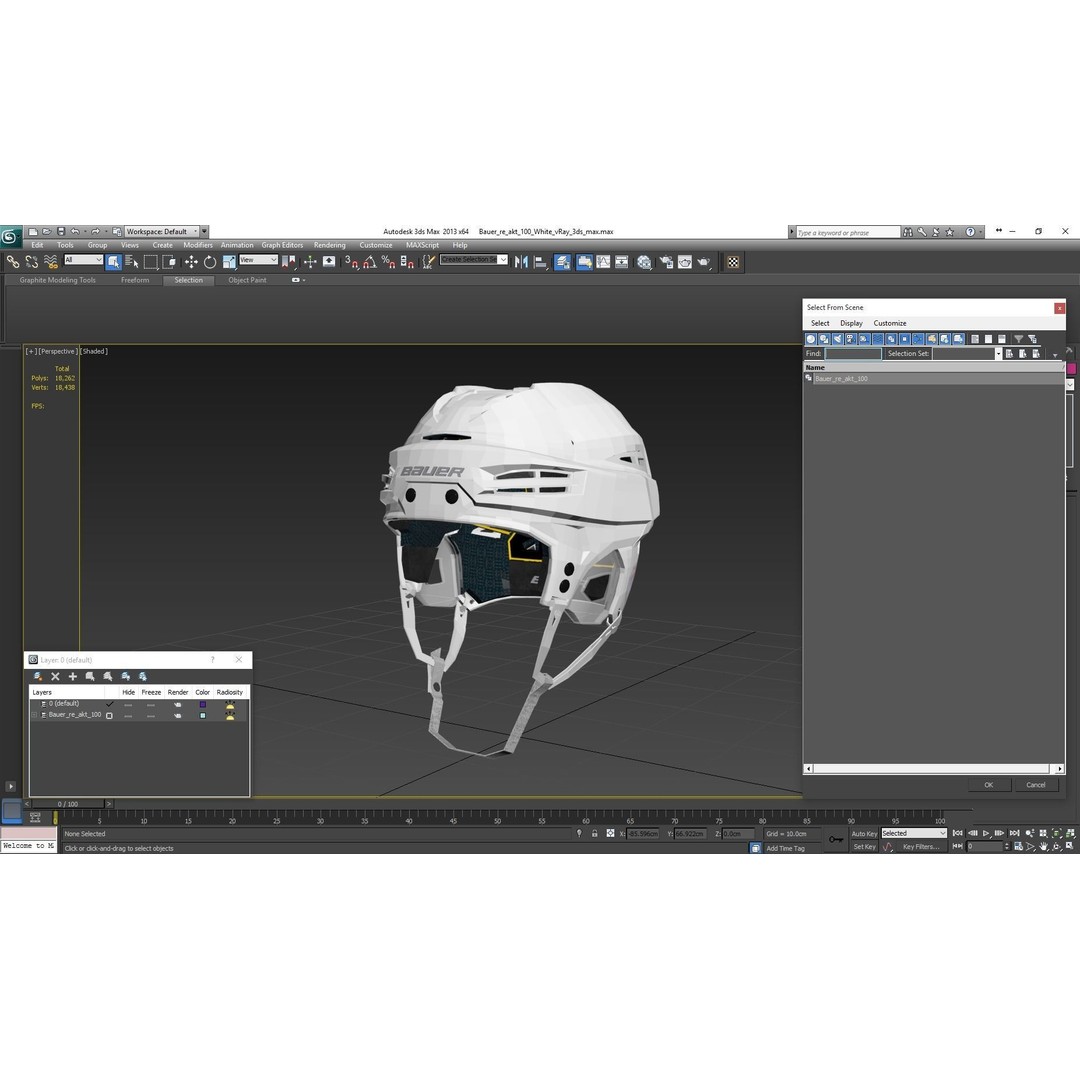Open the Graph Editors menu
This screenshot has width=1080, height=1080.
[282, 245]
